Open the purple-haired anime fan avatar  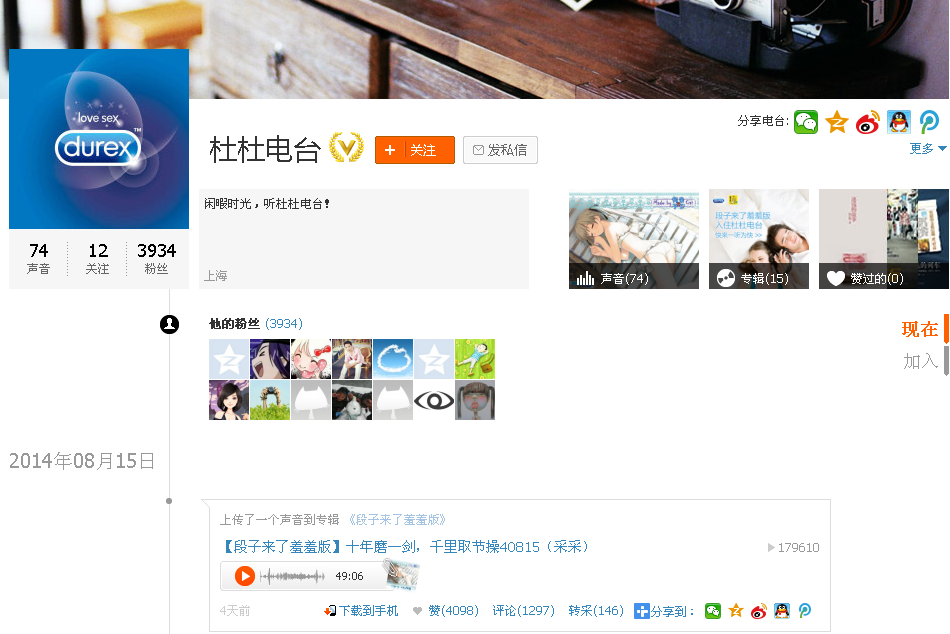point(270,359)
